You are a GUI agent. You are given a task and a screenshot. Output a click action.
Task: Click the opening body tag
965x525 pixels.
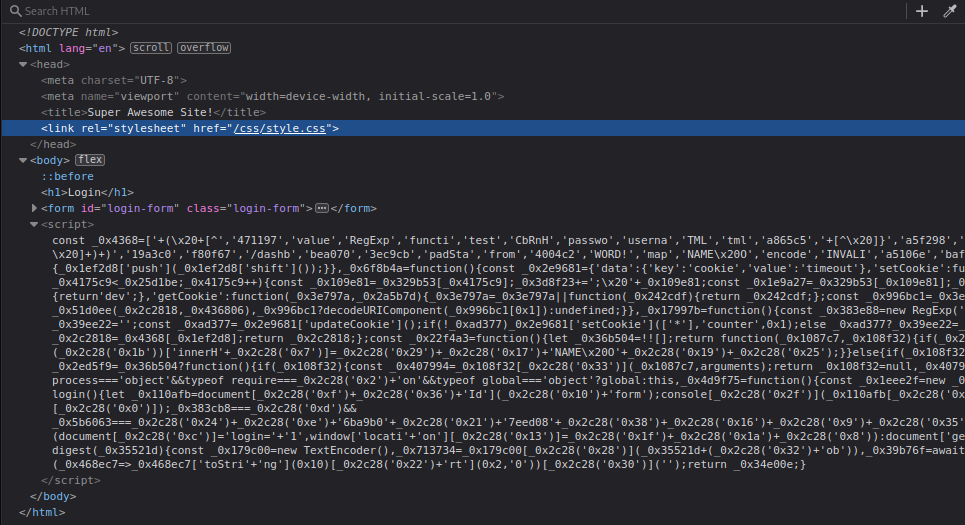50,160
